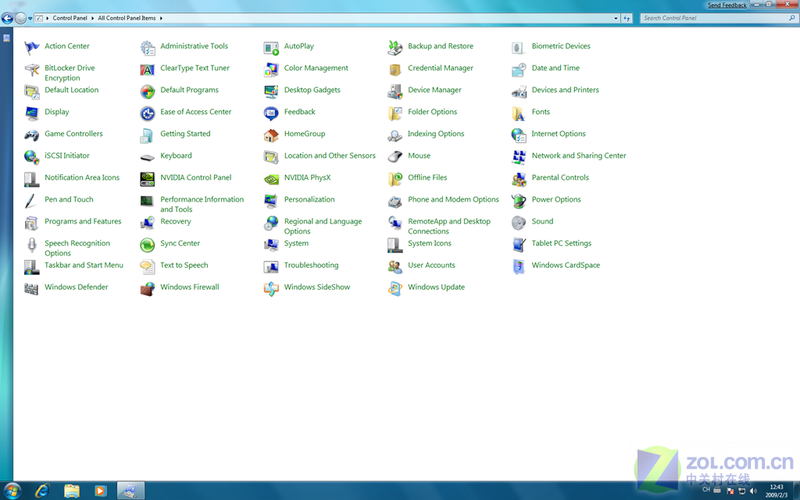Click the Internet Options link
This screenshot has height=500, width=800.
click(559, 134)
